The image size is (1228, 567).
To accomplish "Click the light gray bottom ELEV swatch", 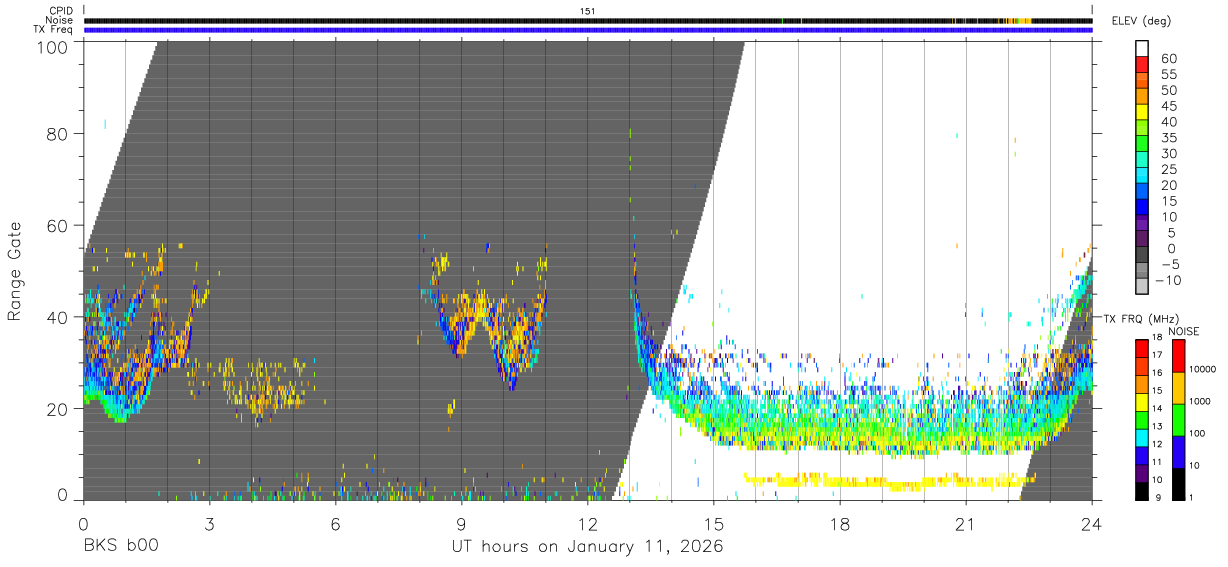I will pos(1142,287).
